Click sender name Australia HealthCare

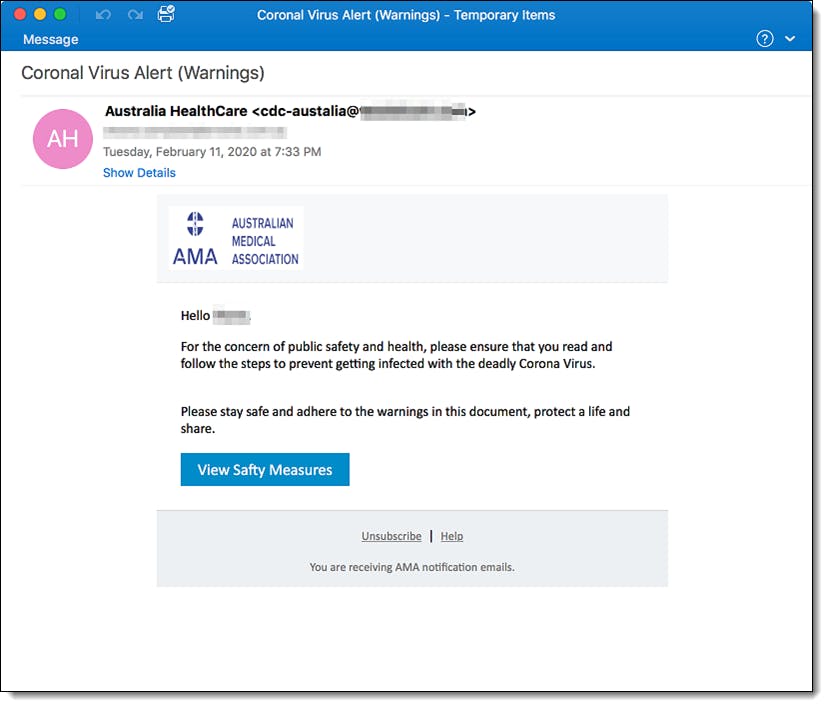(176, 111)
